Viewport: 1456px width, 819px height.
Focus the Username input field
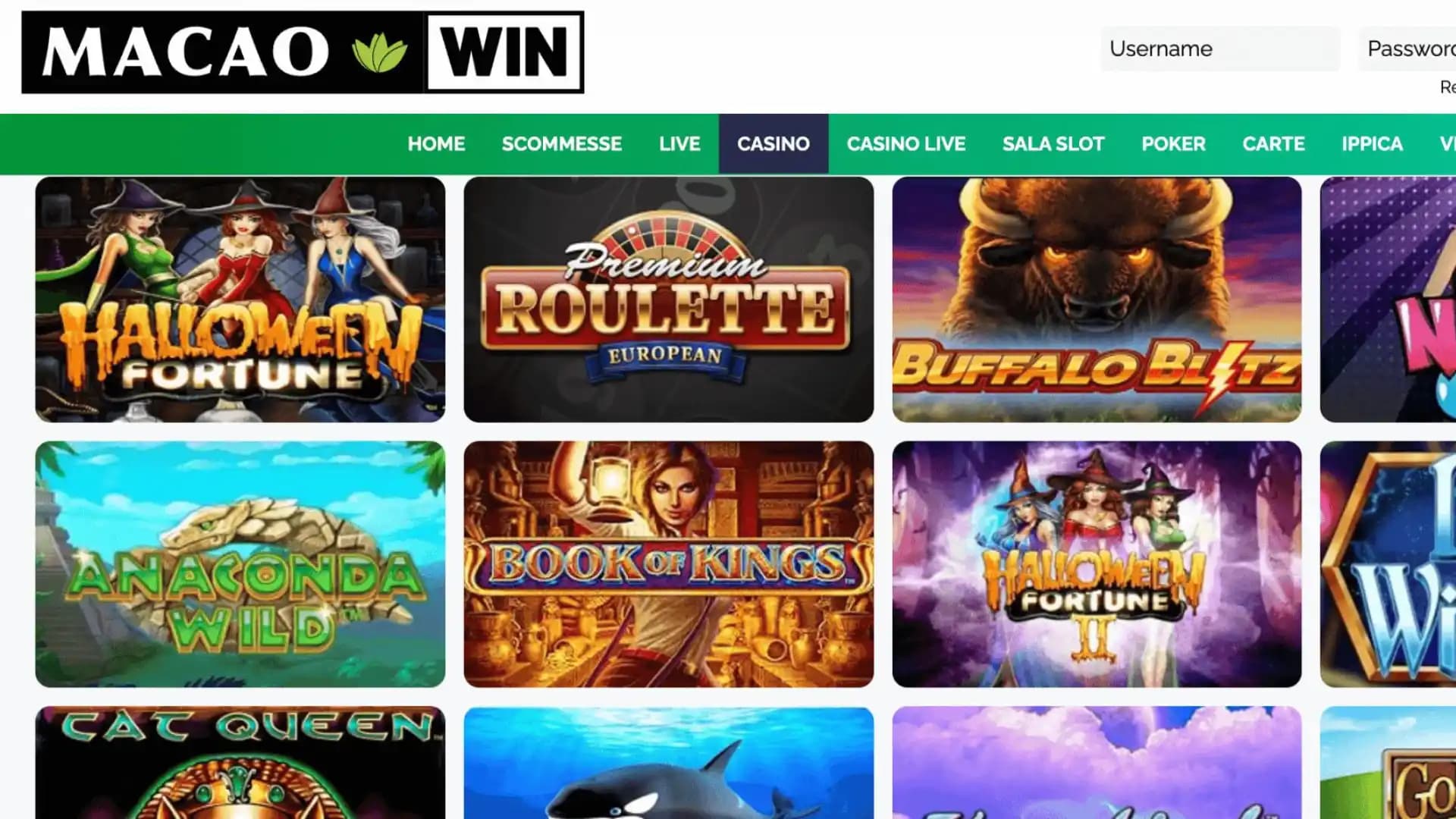[x=1220, y=49]
